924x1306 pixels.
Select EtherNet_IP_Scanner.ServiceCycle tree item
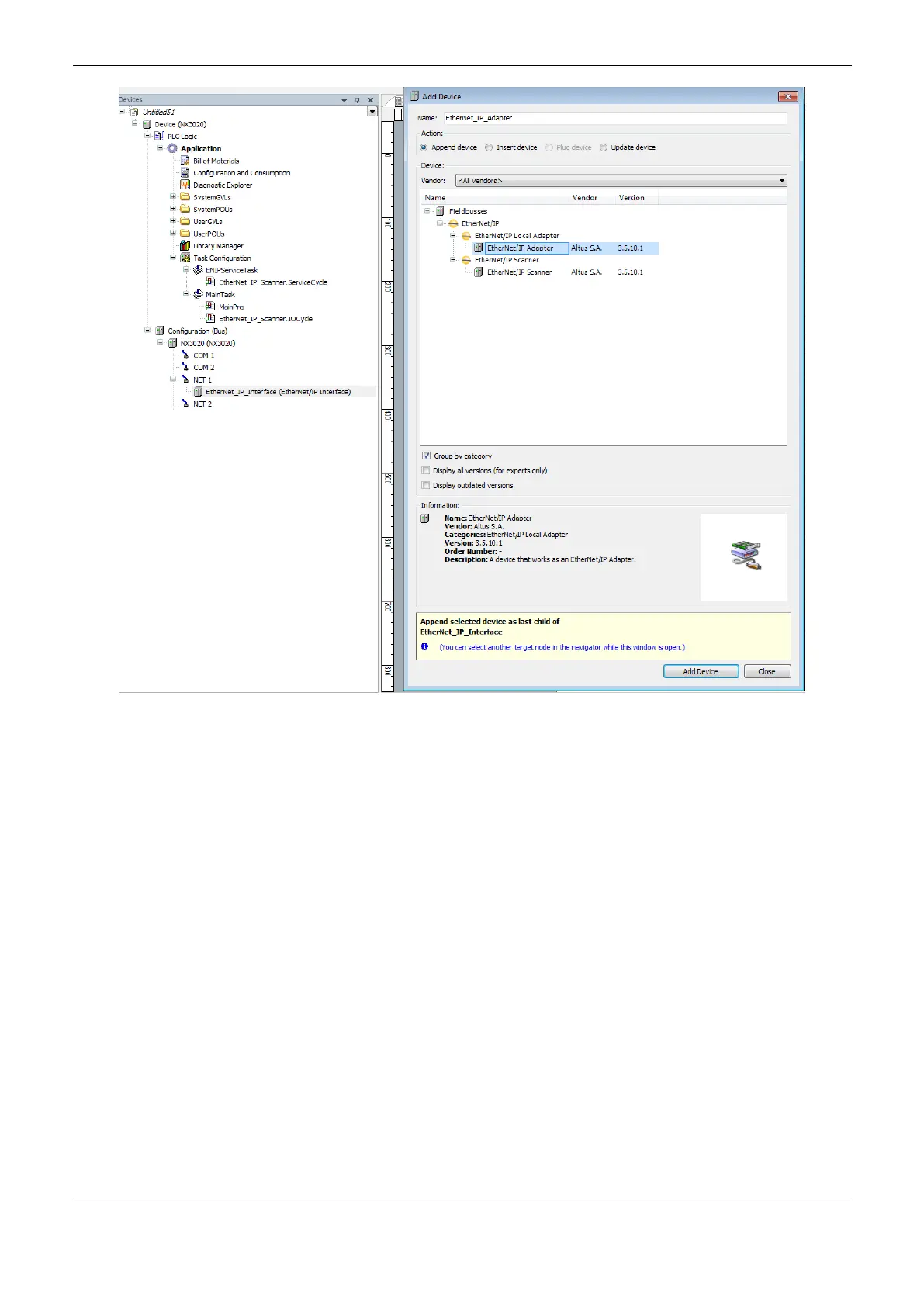(273, 282)
